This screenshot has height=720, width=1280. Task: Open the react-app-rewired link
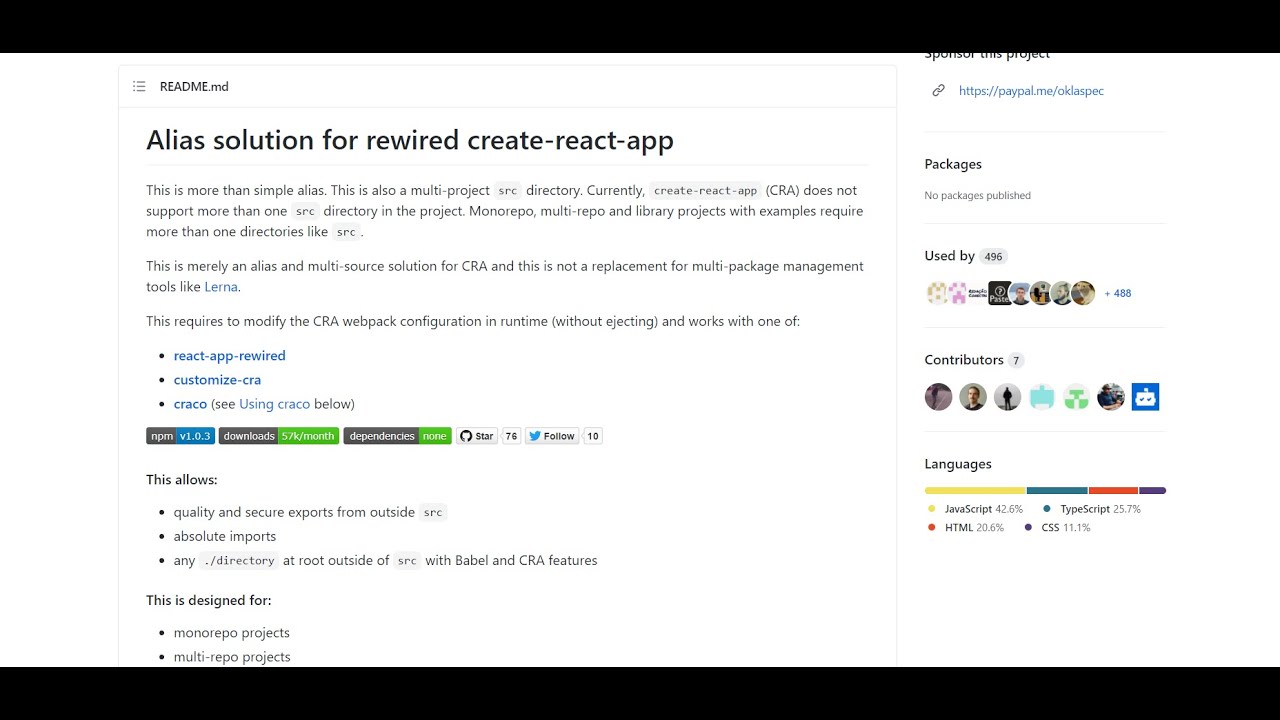(229, 356)
